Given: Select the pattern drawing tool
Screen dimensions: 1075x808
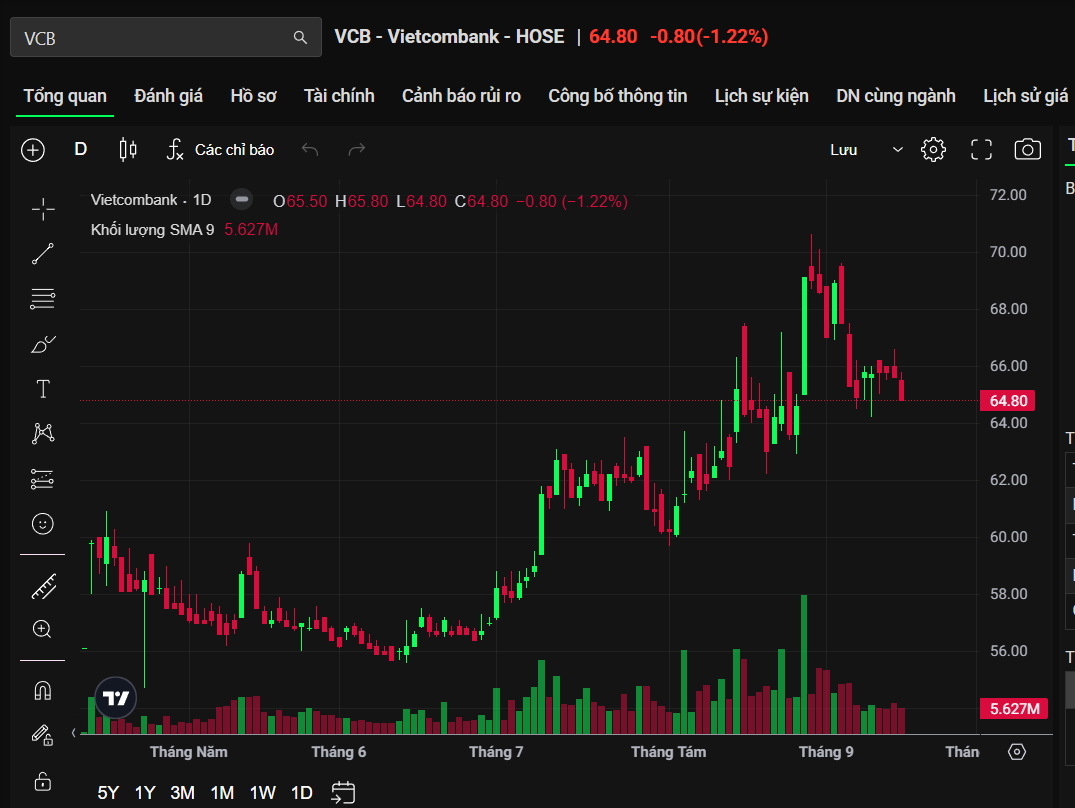Looking at the screenshot, I should coord(43,433).
